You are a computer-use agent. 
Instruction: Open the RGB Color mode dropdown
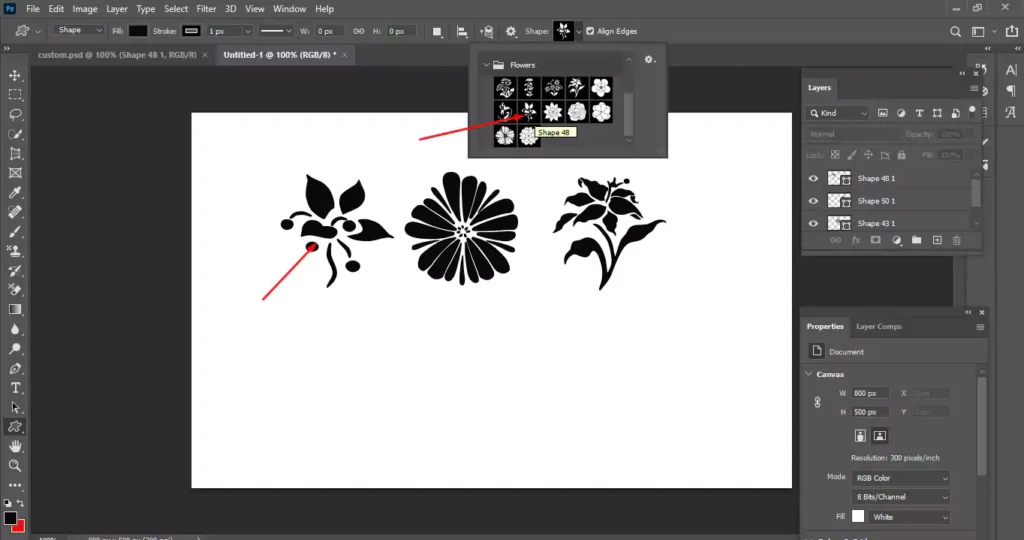[901, 478]
